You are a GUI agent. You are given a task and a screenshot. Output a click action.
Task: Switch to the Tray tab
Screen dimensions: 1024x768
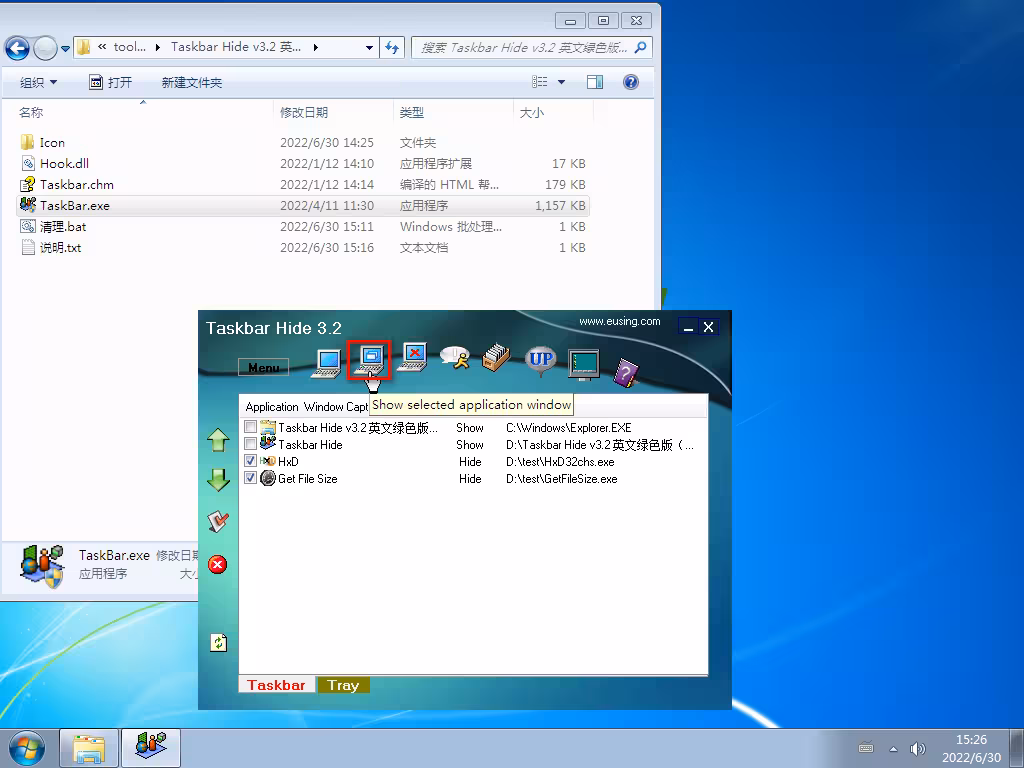[344, 685]
